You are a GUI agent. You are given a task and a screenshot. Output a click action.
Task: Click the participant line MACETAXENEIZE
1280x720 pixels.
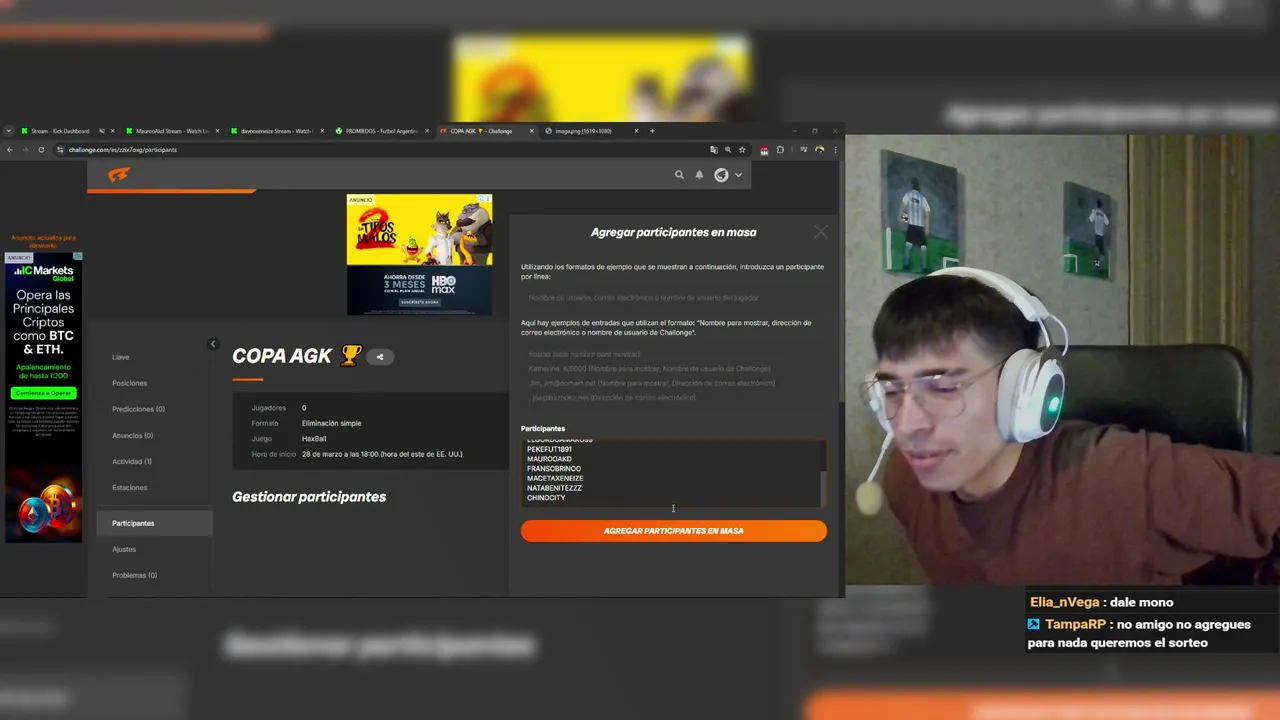coord(555,478)
